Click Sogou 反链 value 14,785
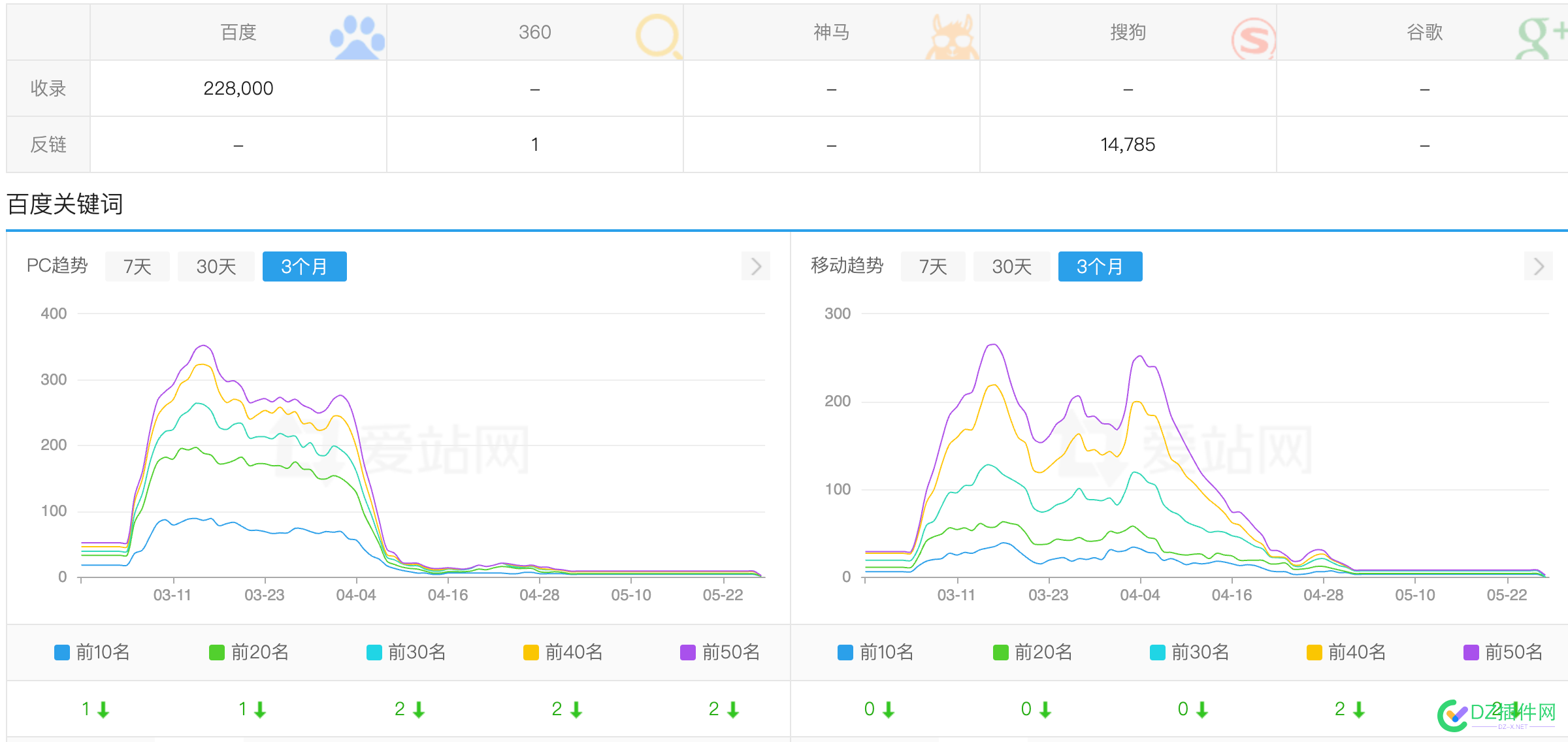Screen dimensions: 1568x742 pos(1128,144)
